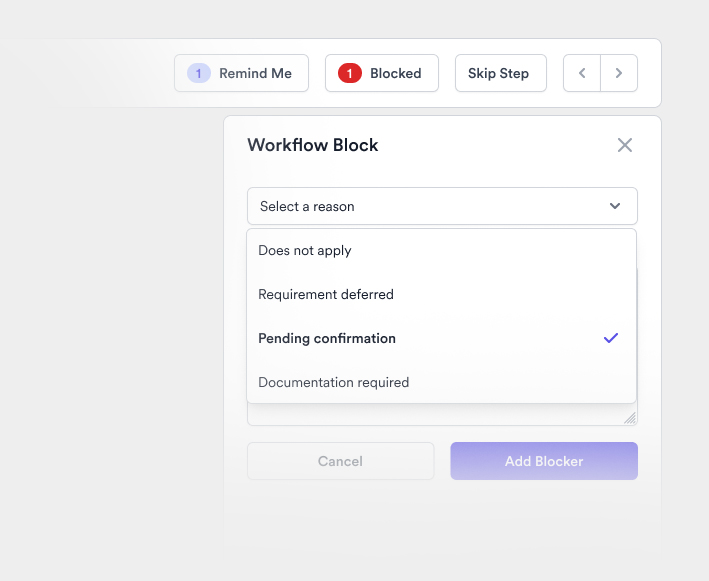Click the Skip Step button
This screenshot has height=581, width=709.
click(x=500, y=73)
